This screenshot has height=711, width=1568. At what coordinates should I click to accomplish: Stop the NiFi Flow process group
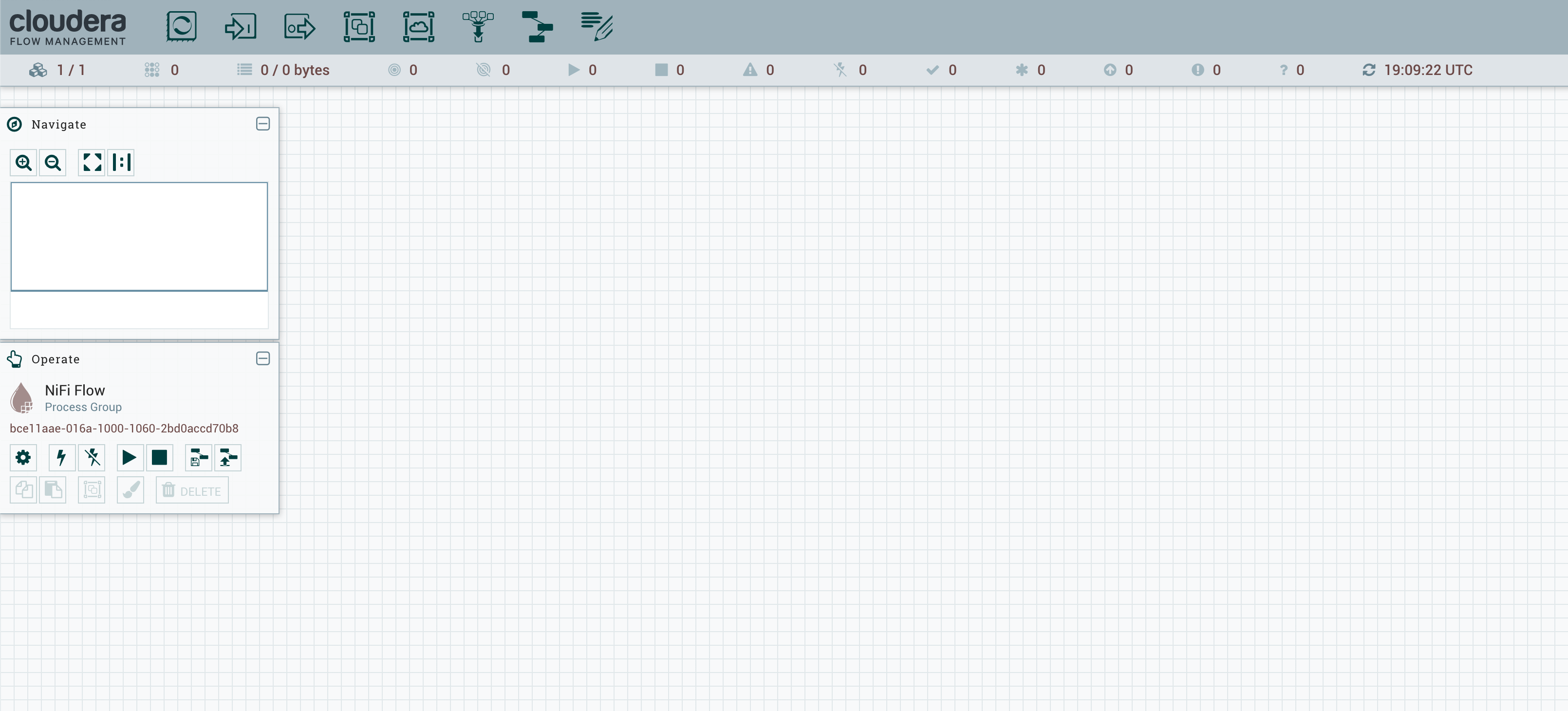(x=160, y=457)
